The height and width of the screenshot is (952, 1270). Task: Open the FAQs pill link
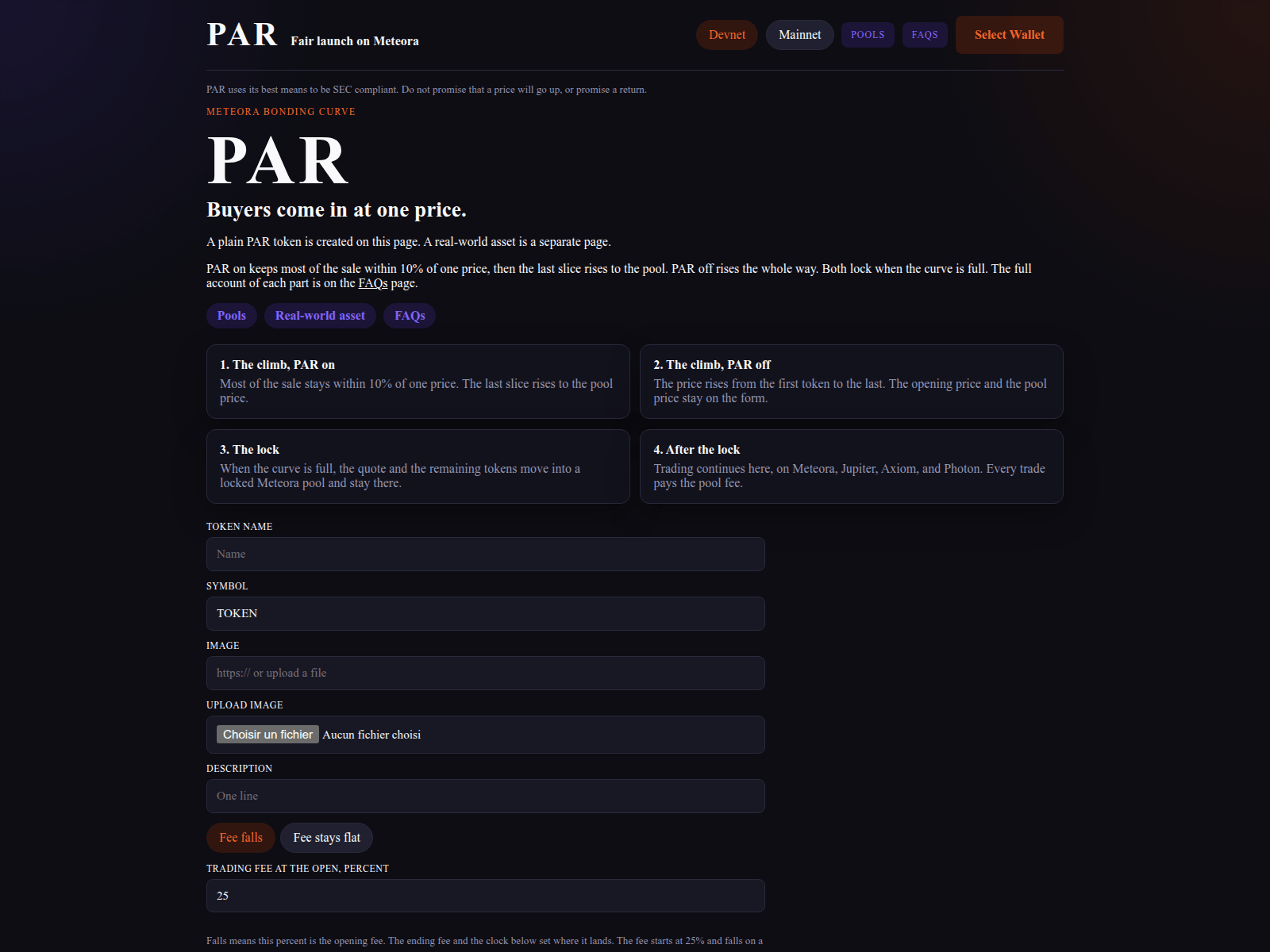410,316
